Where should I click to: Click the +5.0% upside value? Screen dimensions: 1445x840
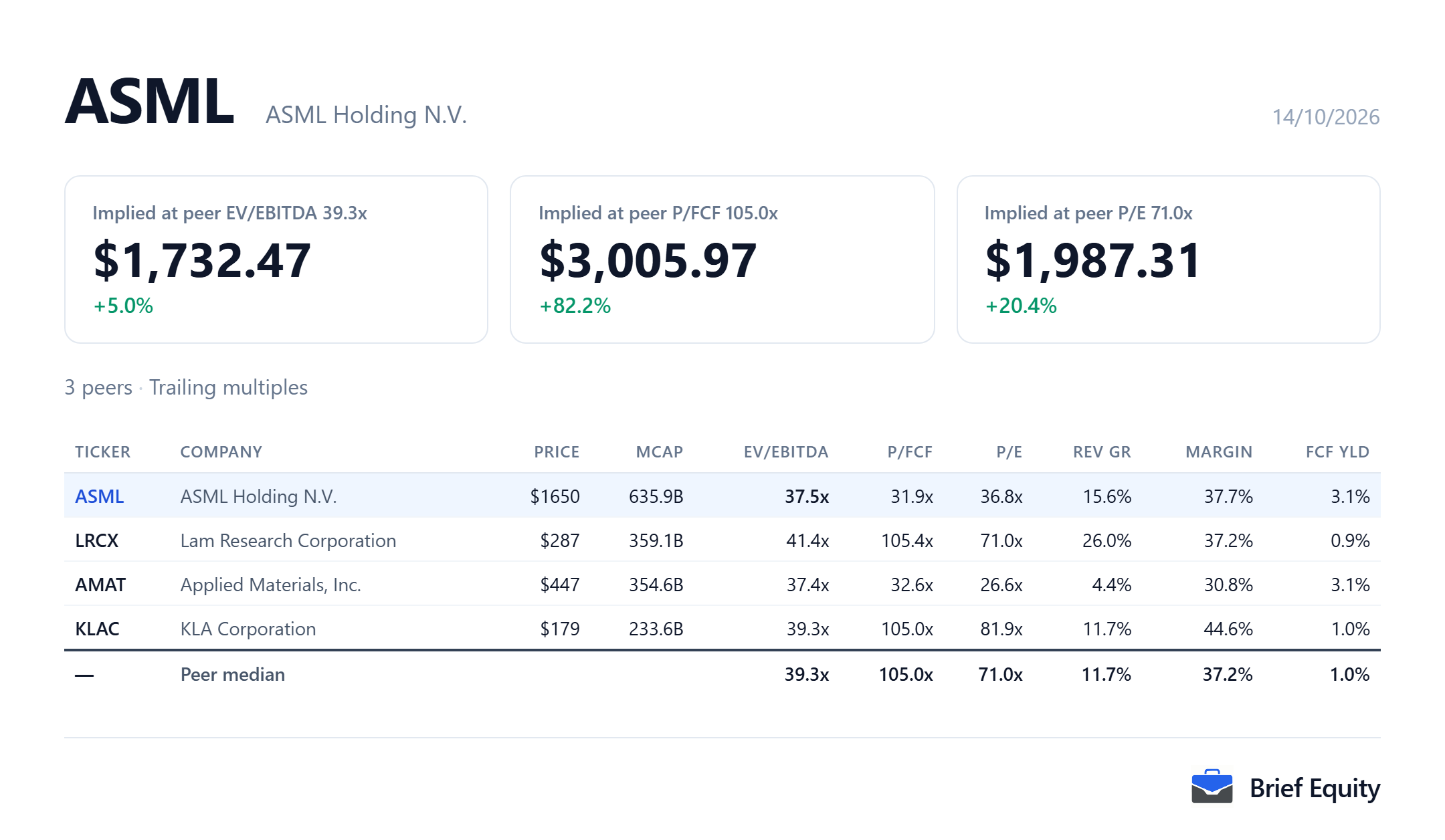pyautogui.click(x=123, y=306)
